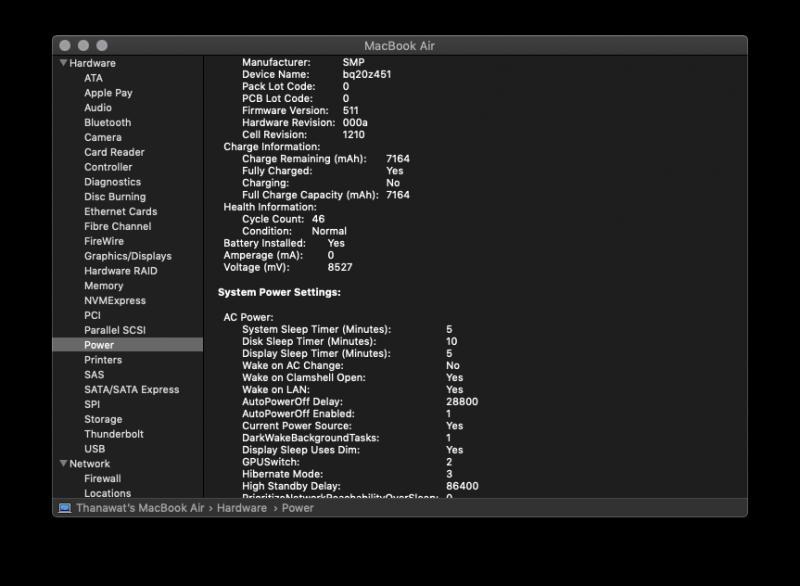Select the Hardware Revision value 000a

click(x=355, y=122)
